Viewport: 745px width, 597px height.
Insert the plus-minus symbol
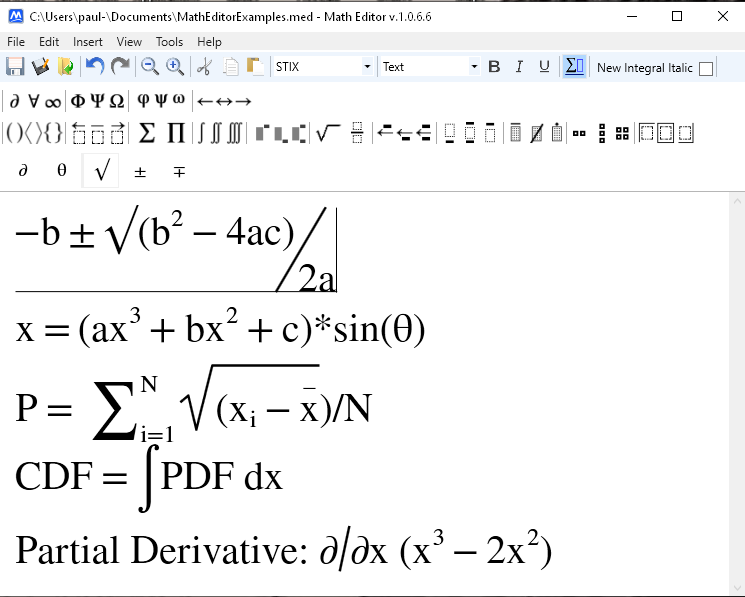[x=140, y=171]
